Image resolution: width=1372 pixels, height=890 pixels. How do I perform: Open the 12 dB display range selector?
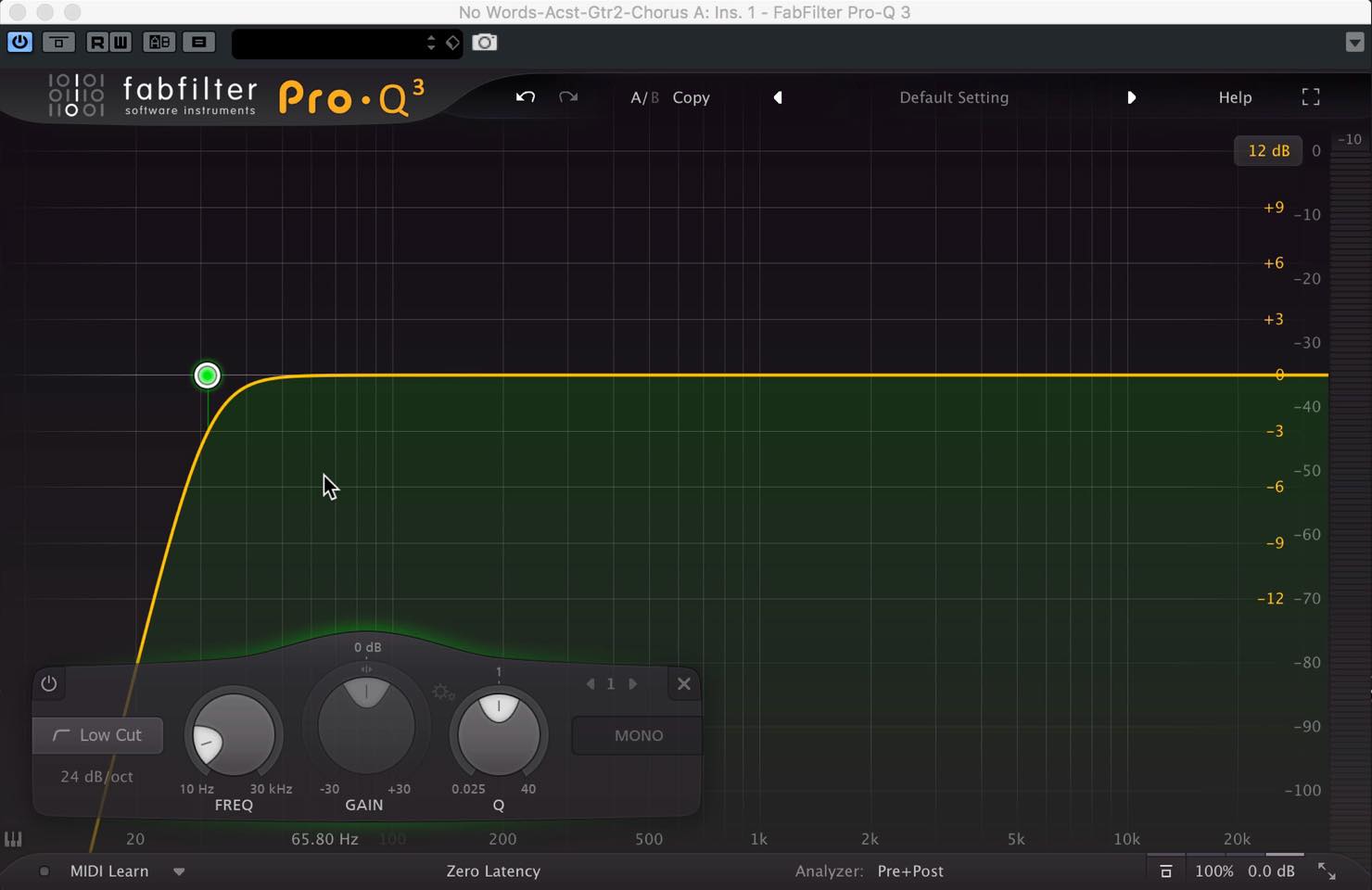pos(1268,151)
